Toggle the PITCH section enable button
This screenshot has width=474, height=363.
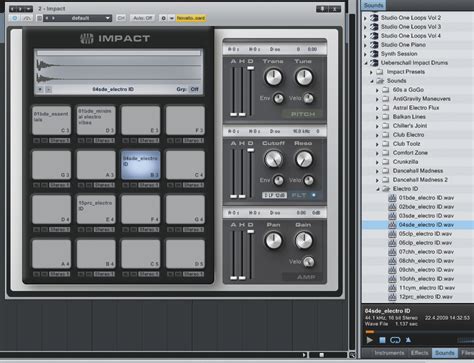[x=302, y=114]
